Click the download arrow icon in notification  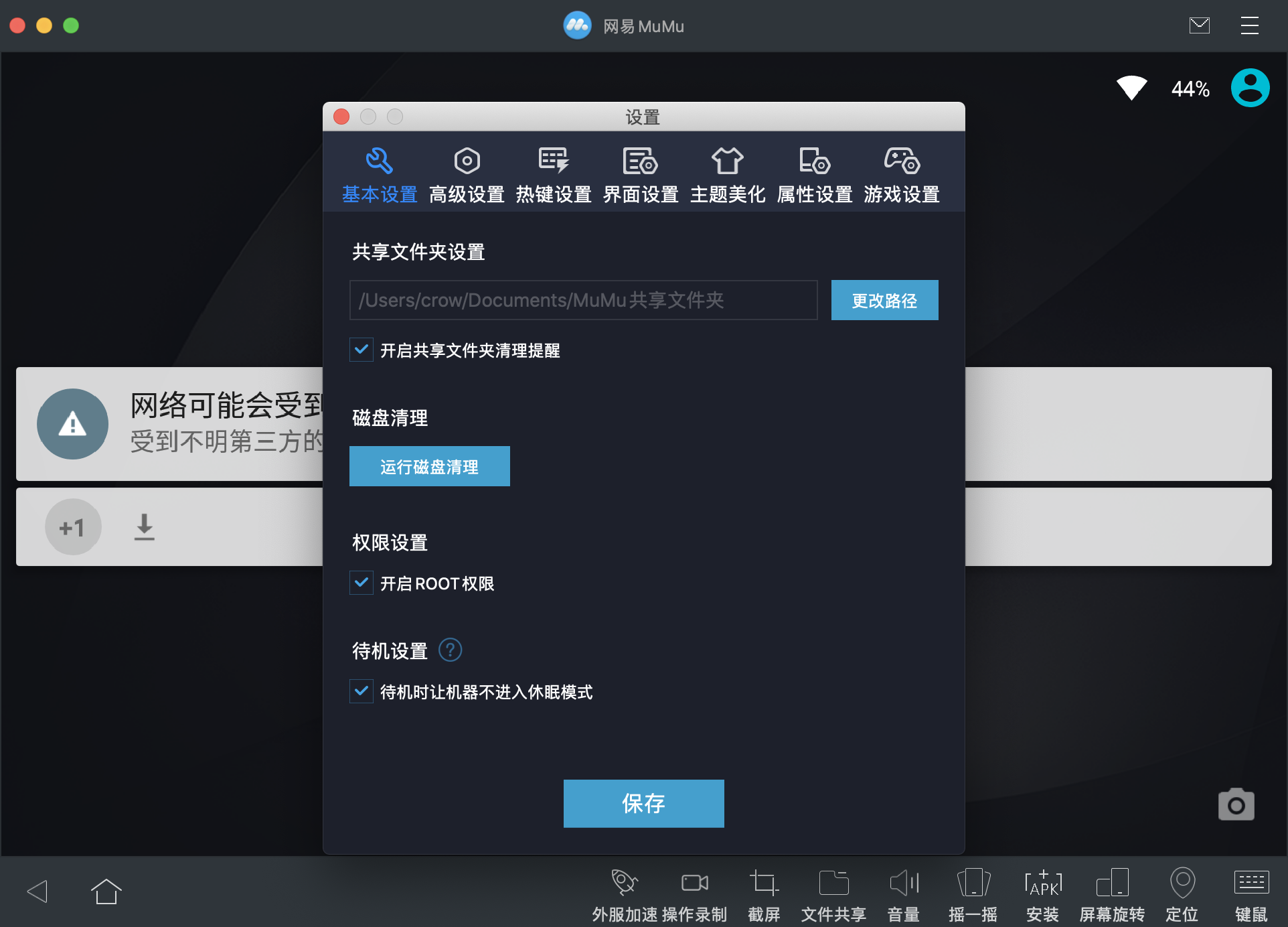click(144, 527)
